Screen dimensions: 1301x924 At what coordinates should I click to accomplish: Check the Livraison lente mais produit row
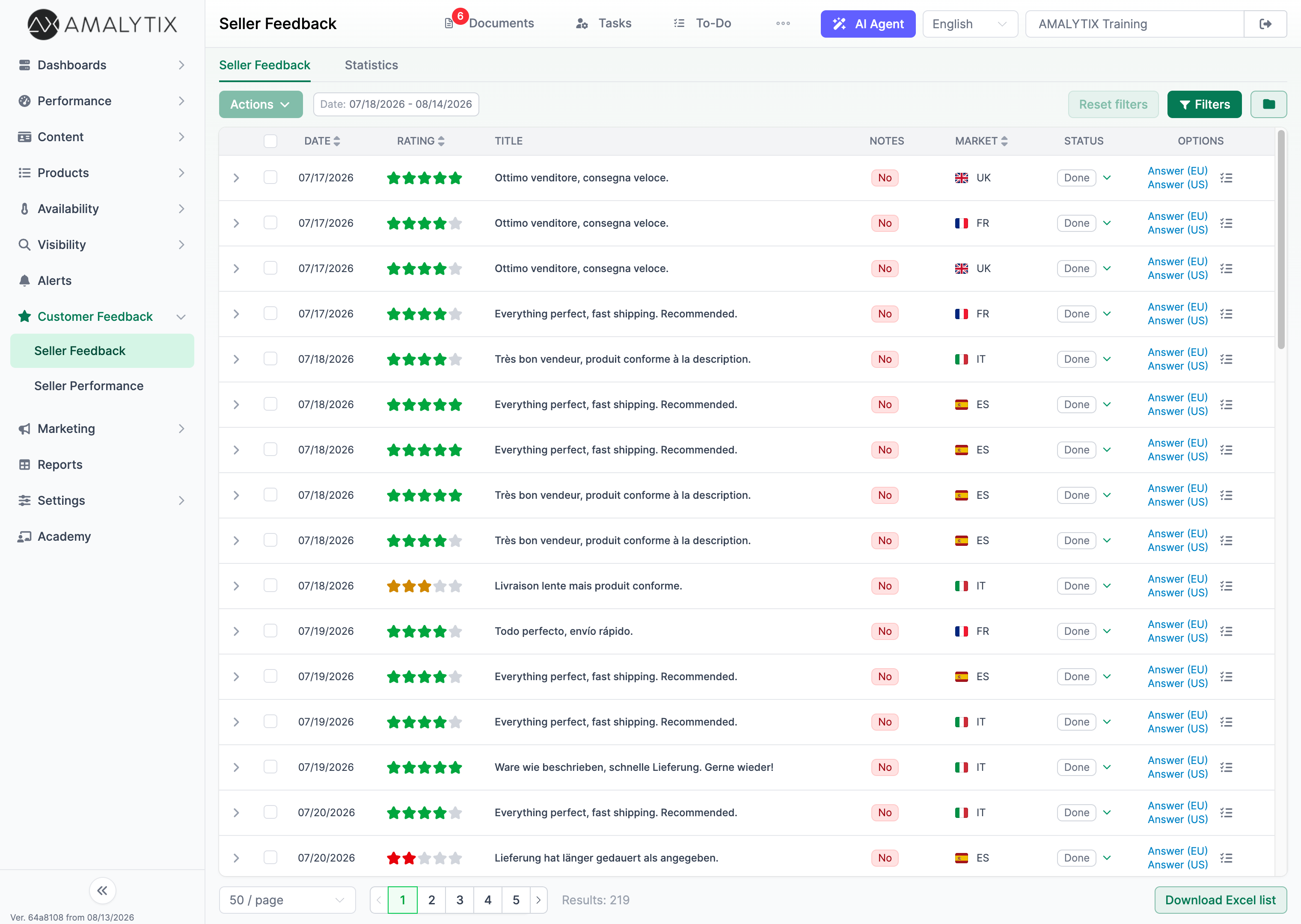click(270, 585)
